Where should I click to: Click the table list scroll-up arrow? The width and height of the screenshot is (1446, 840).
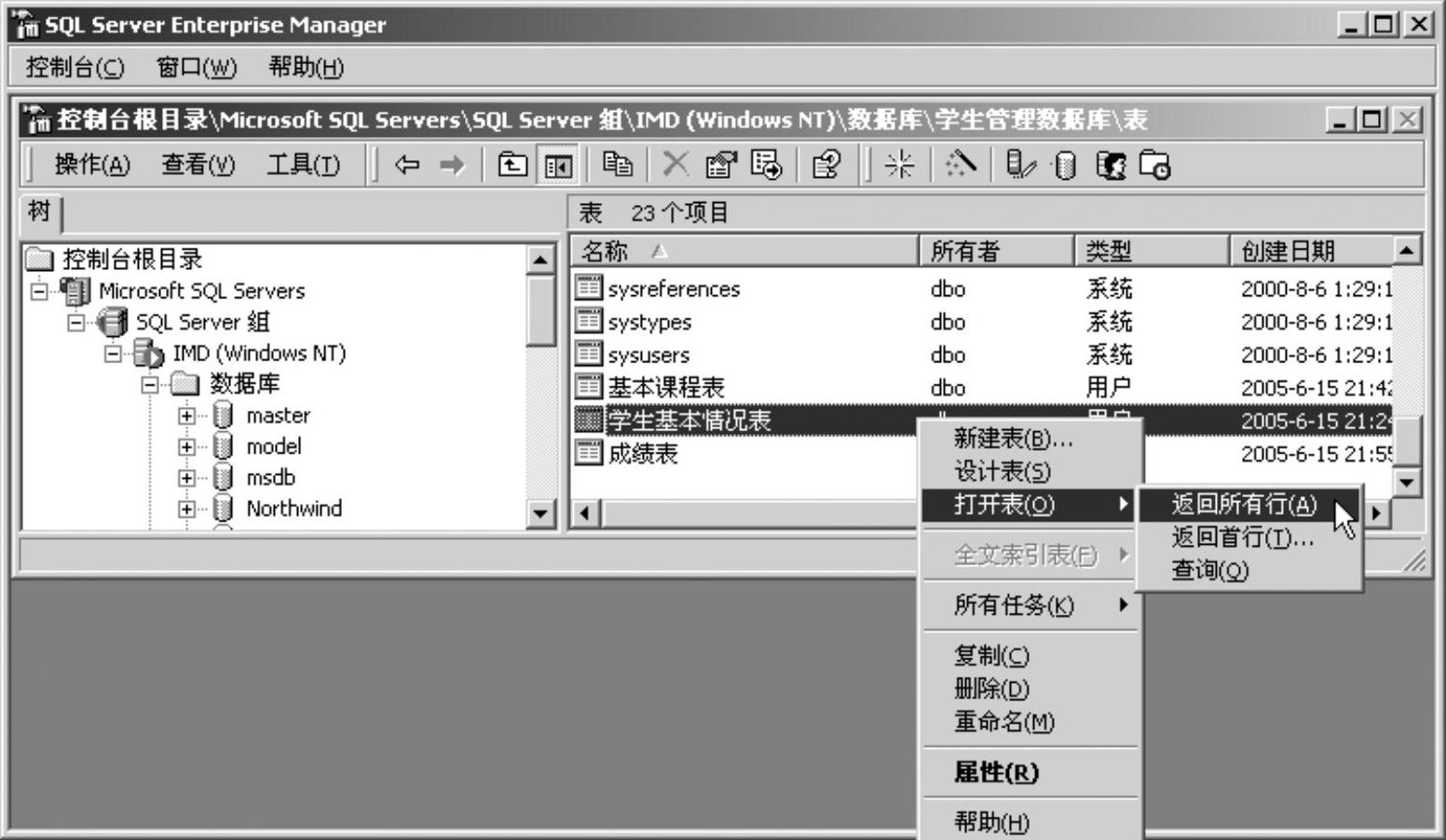point(1407,251)
